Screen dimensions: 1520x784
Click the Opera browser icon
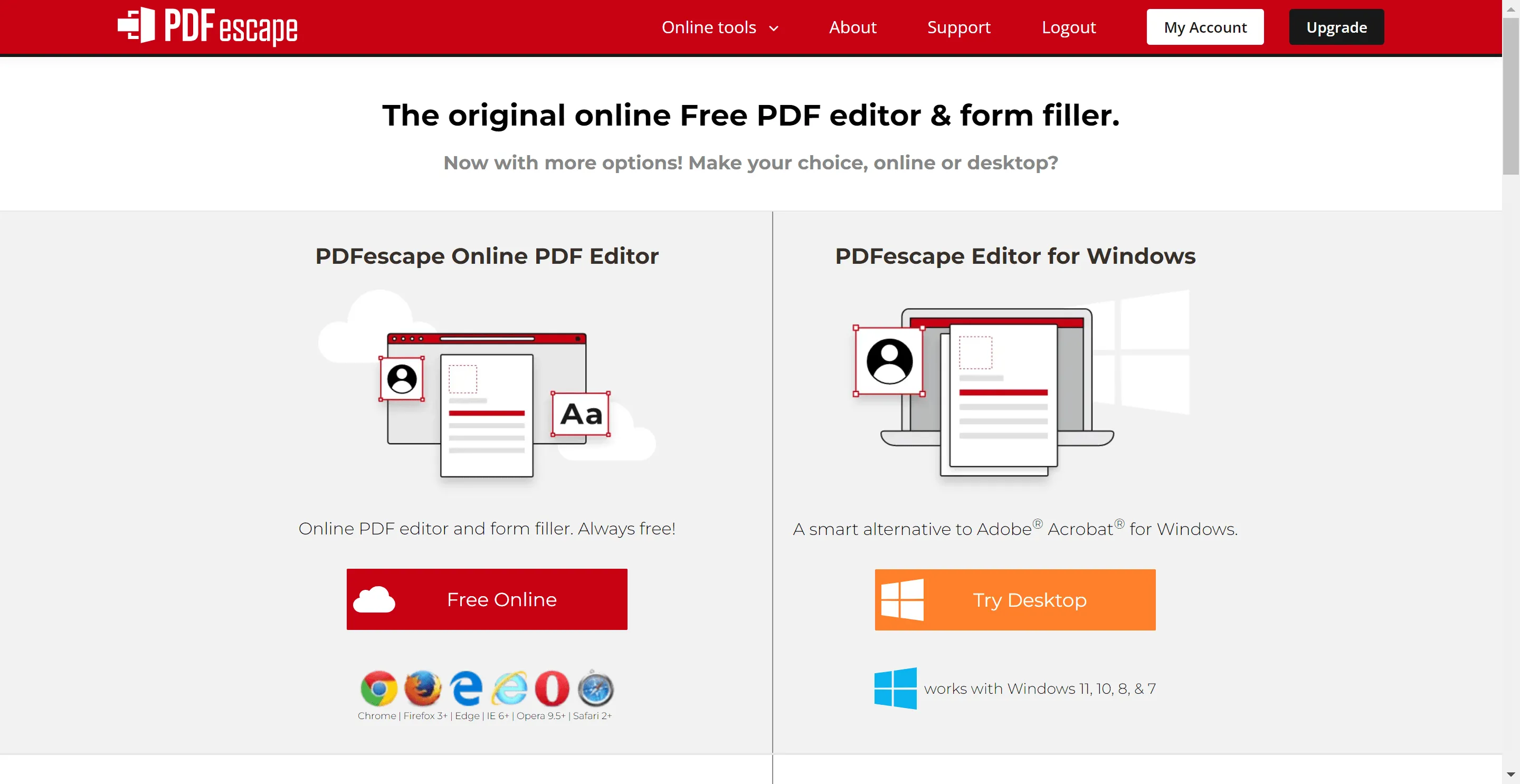click(x=552, y=689)
